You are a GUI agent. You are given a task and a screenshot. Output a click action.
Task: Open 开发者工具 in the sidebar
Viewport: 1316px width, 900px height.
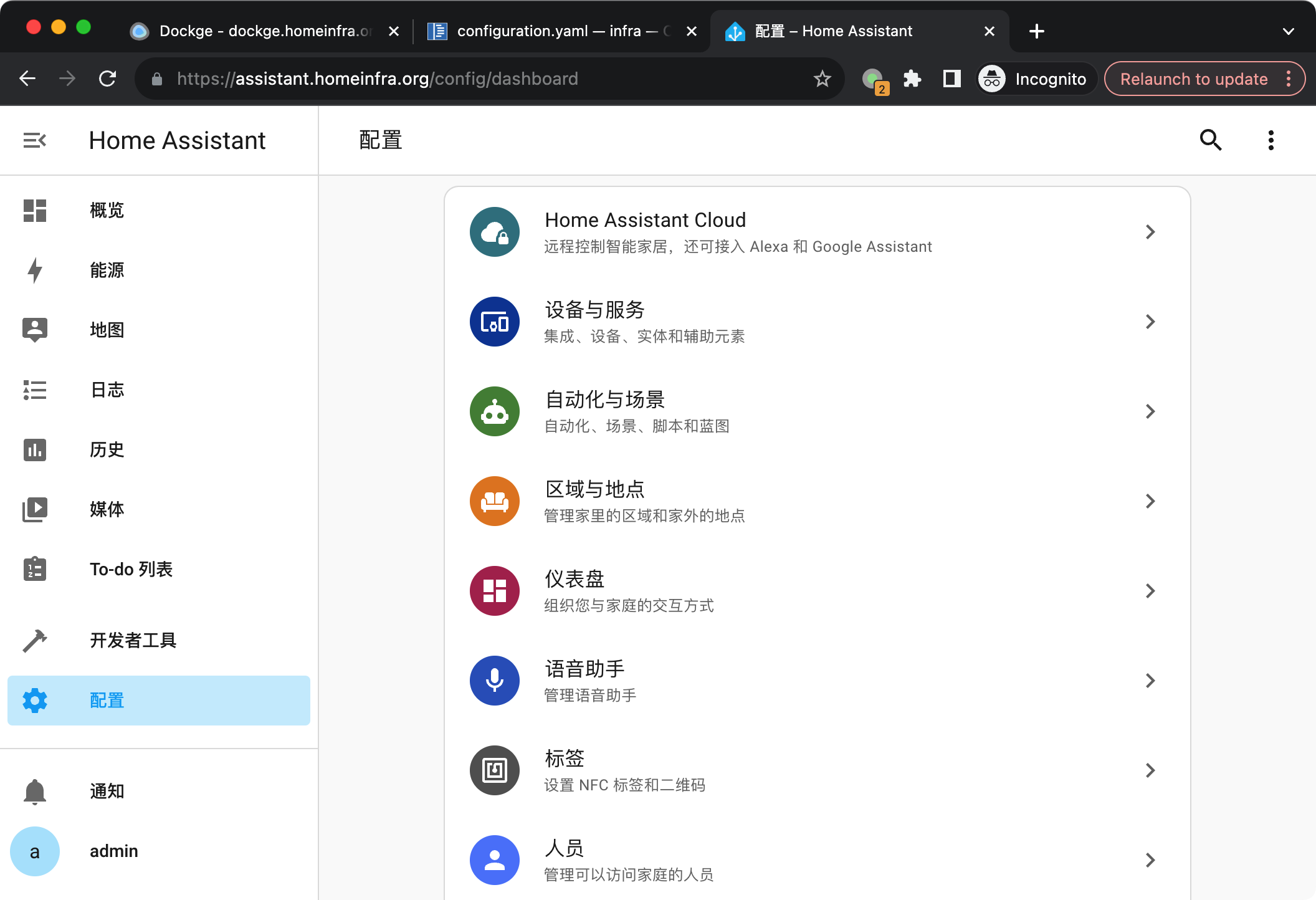click(x=132, y=640)
